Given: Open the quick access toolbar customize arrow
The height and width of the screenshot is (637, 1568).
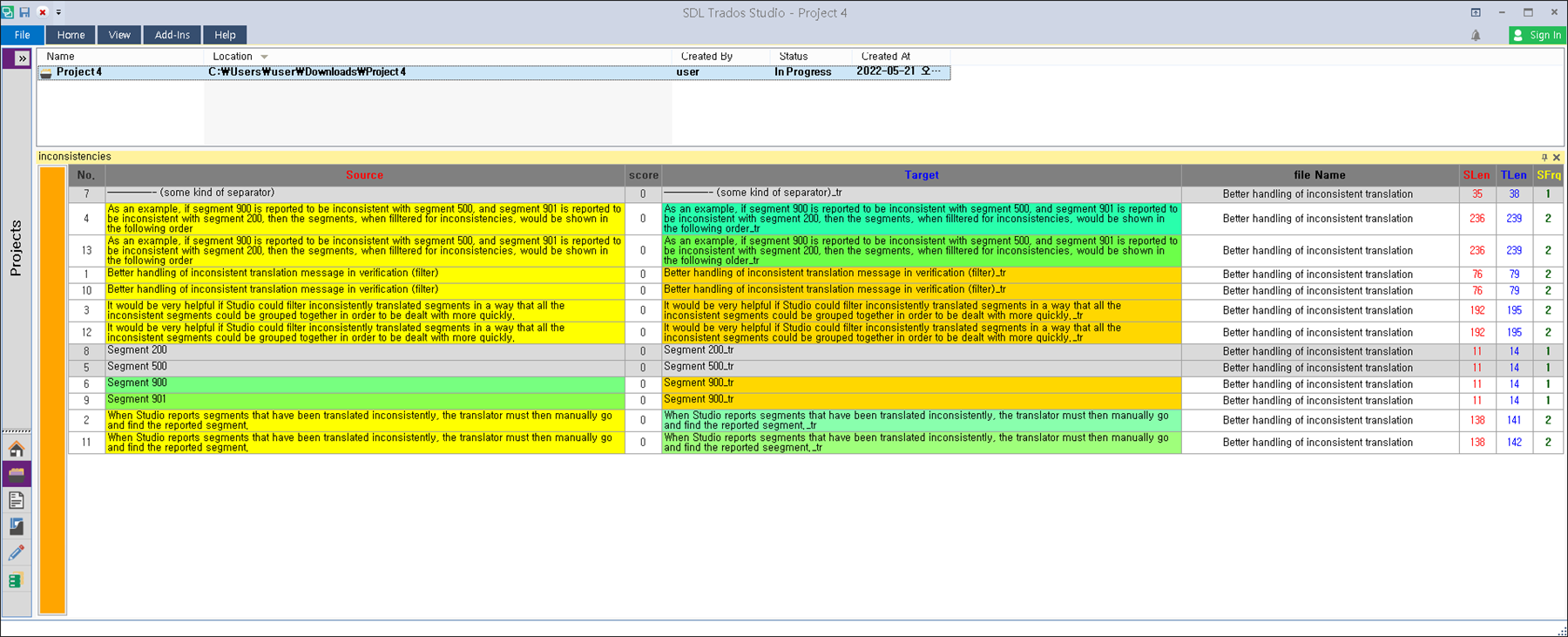Looking at the screenshot, I should click(x=58, y=12).
